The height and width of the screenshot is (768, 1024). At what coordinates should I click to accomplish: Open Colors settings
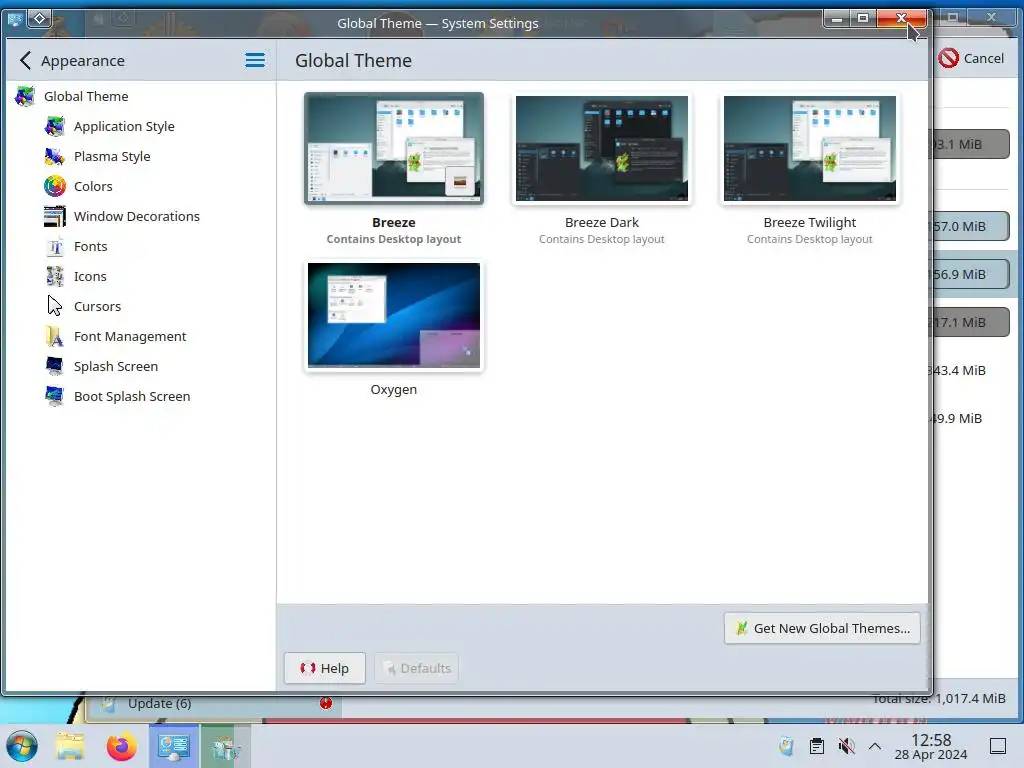140,187
